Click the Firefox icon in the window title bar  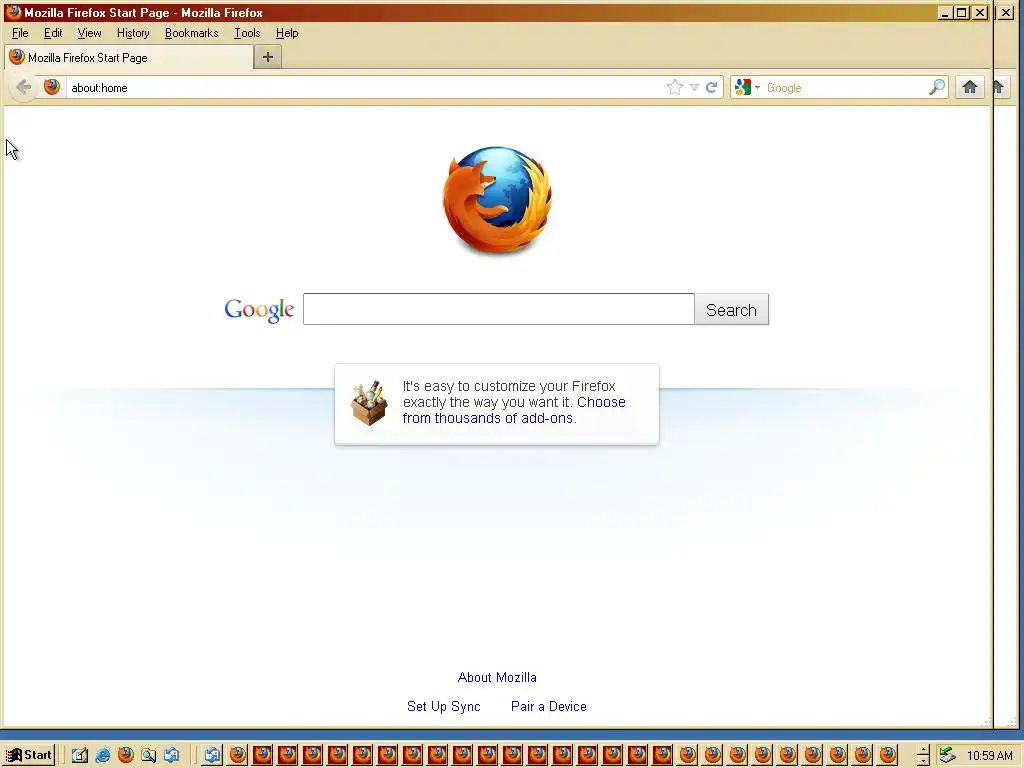coord(13,12)
